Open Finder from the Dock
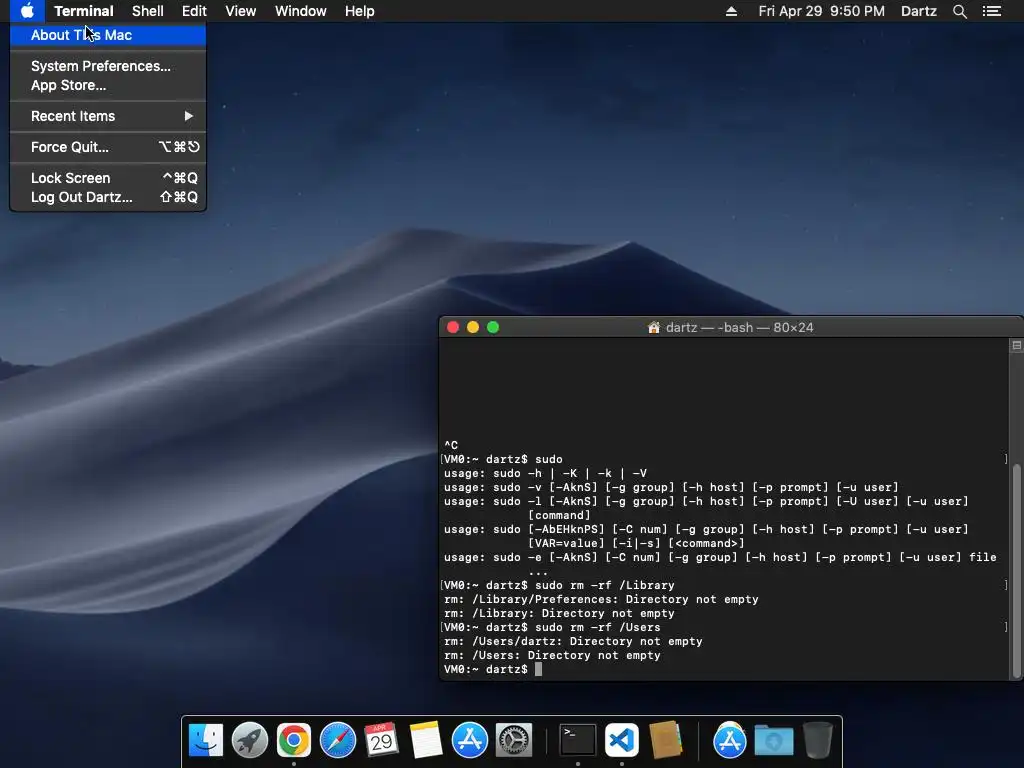1024x768 pixels. point(206,741)
